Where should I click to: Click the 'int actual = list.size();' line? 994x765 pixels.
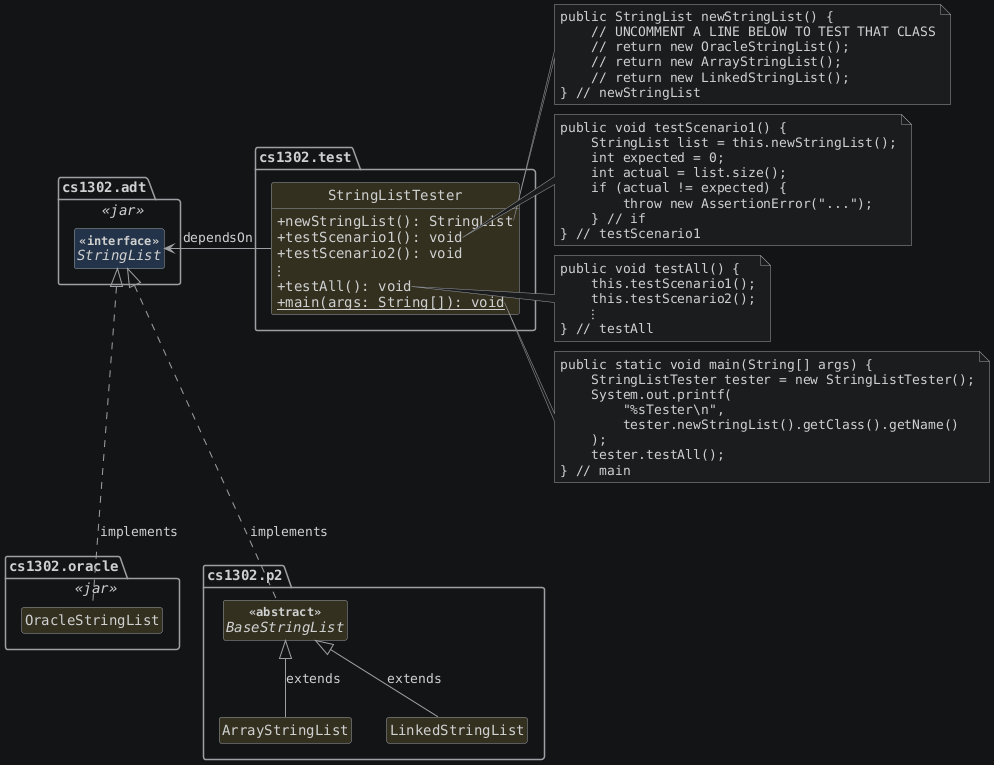click(x=688, y=173)
